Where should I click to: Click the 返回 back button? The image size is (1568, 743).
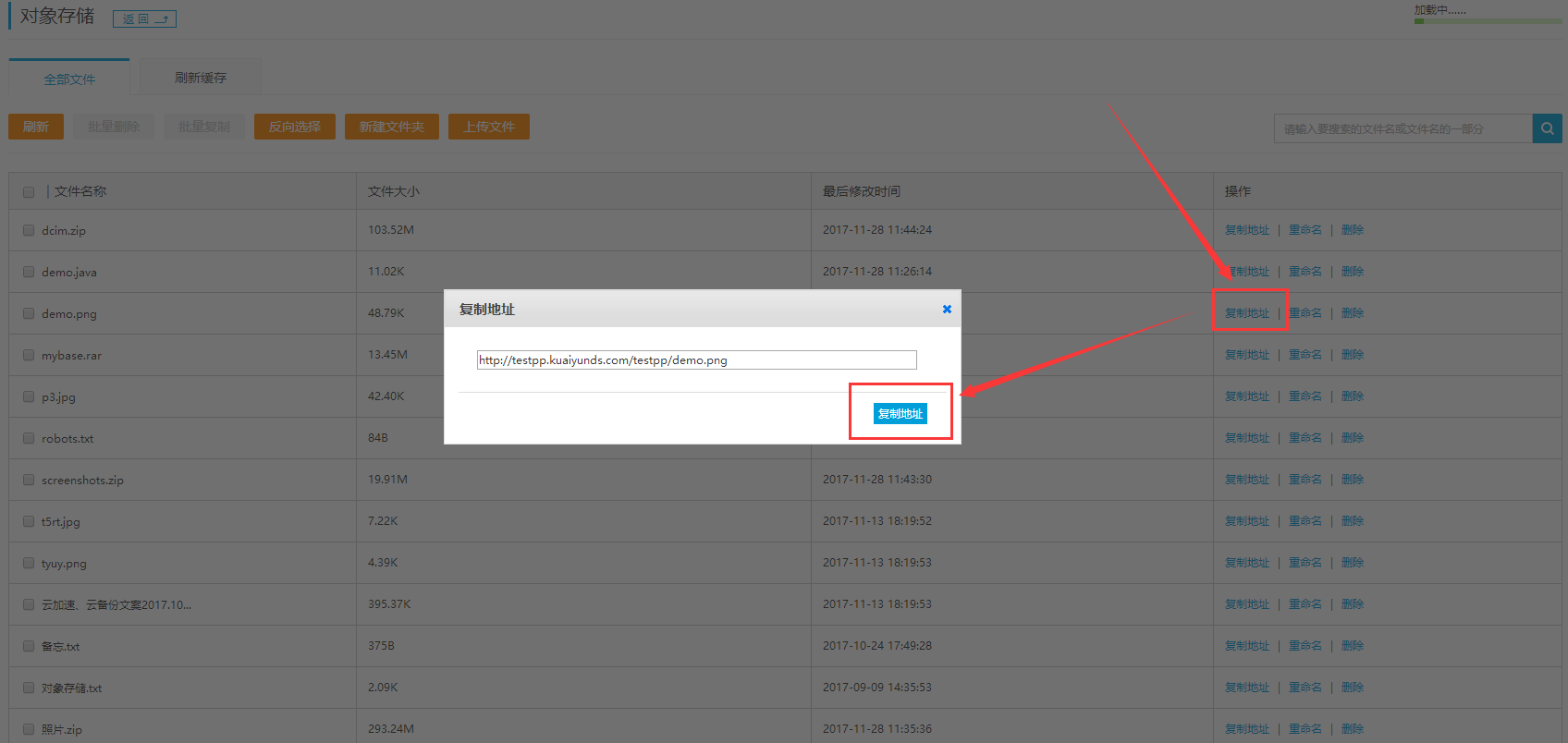click(x=144, y=18)
